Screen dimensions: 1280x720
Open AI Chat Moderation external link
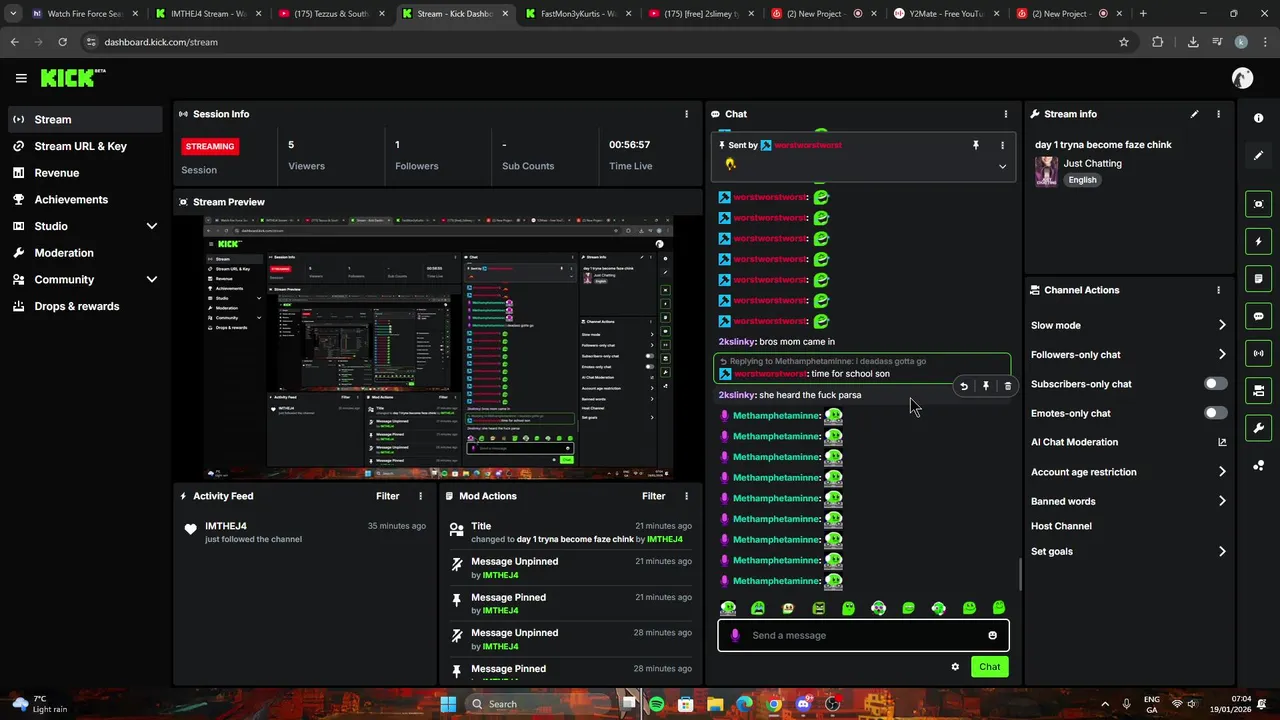pos(1222,442)
